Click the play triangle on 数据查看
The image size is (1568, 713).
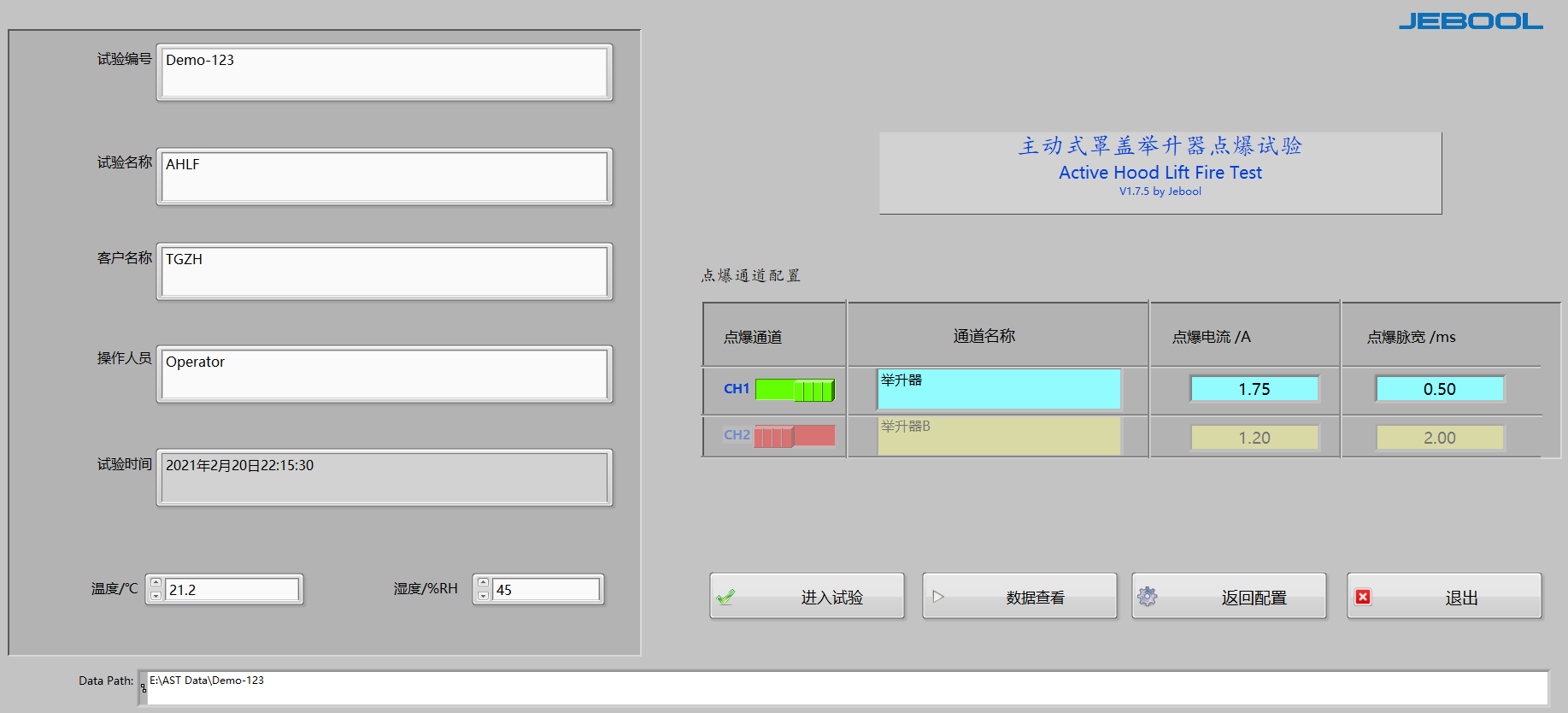pyautogui.click(x=938, y=597)
